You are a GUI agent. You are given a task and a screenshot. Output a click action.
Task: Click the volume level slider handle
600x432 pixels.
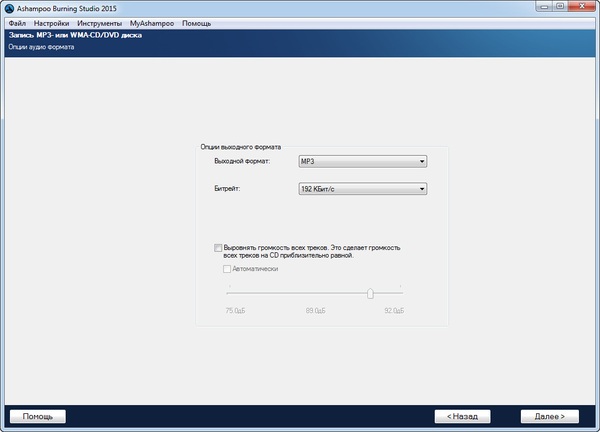point(370,293)
